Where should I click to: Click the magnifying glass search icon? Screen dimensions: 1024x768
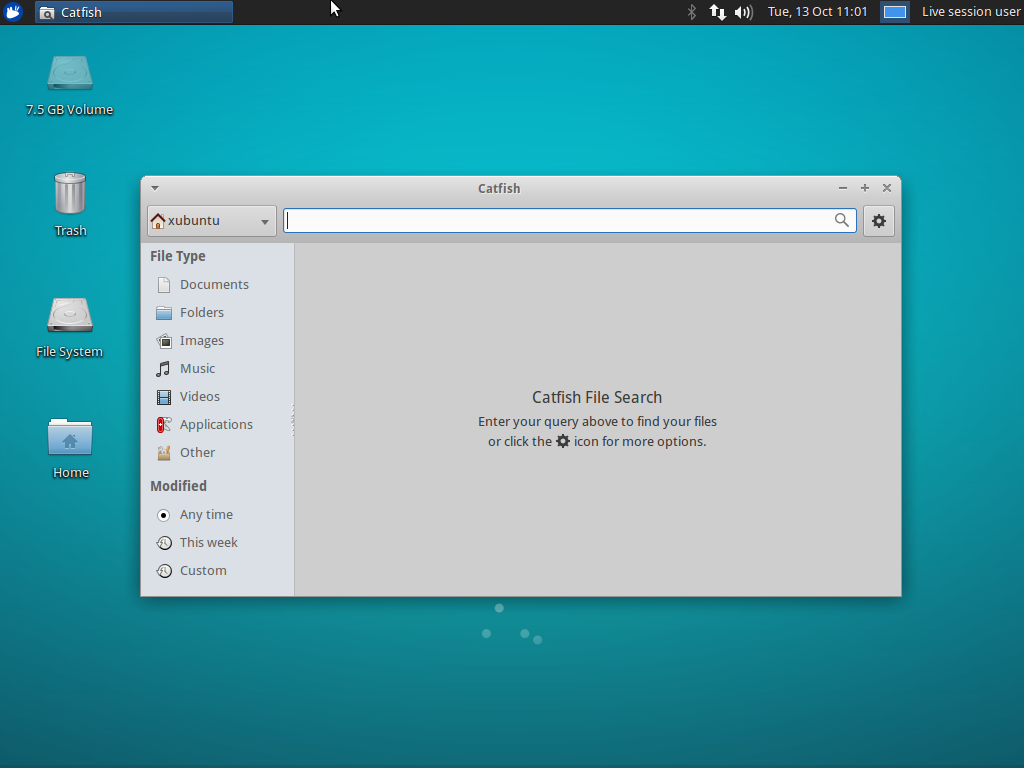coord(841,220)
